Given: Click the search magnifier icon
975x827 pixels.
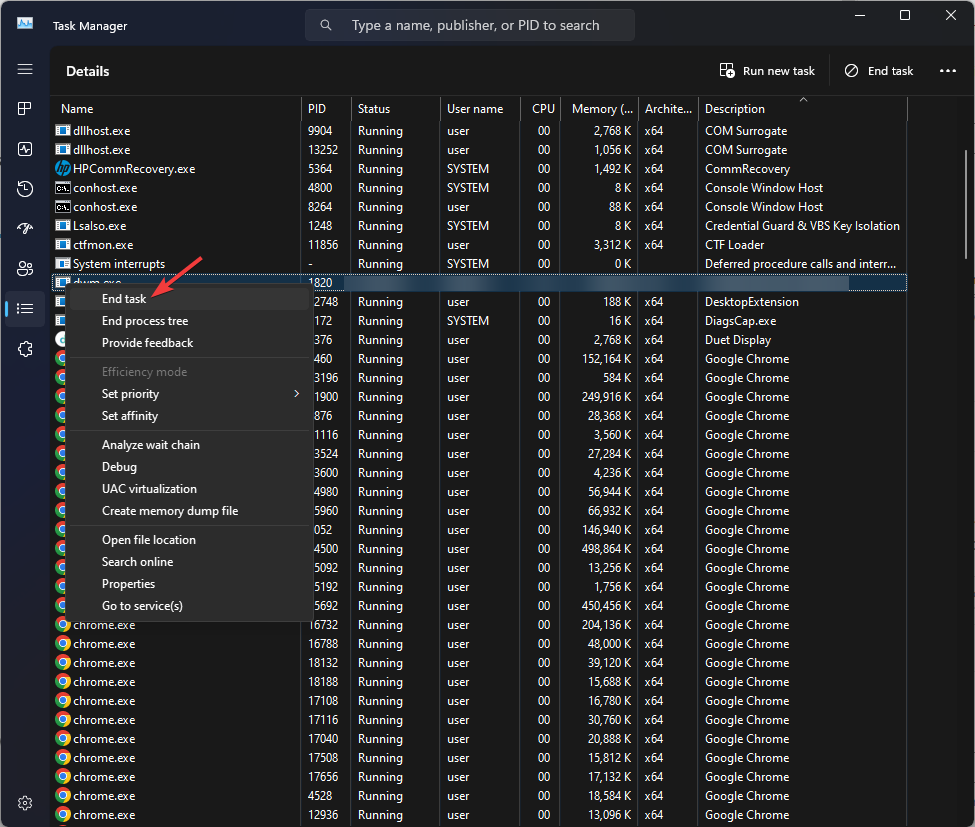Looking at the screenshot, I should pos(326,25).
